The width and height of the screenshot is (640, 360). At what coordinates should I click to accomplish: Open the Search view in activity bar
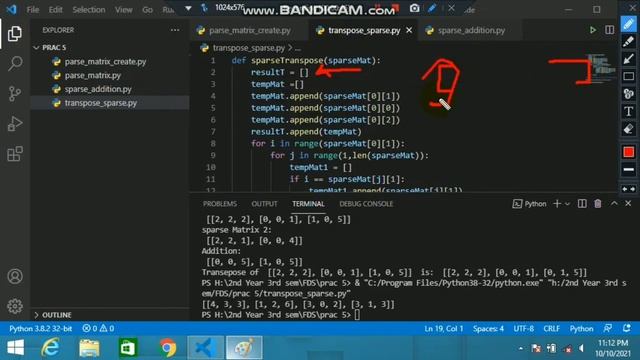coord(15,63)
